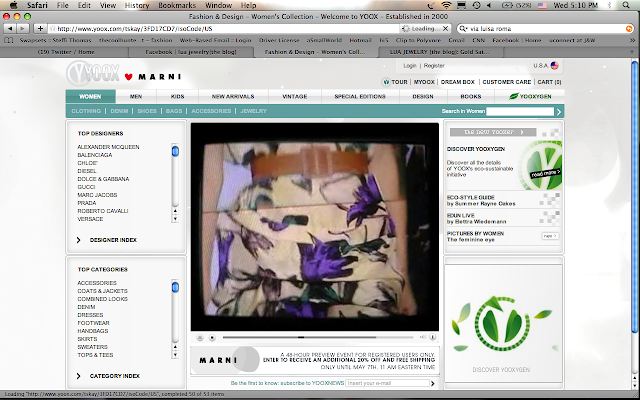Click the battery status icon
Screen dimensions: 640x400
pos(507,5)
